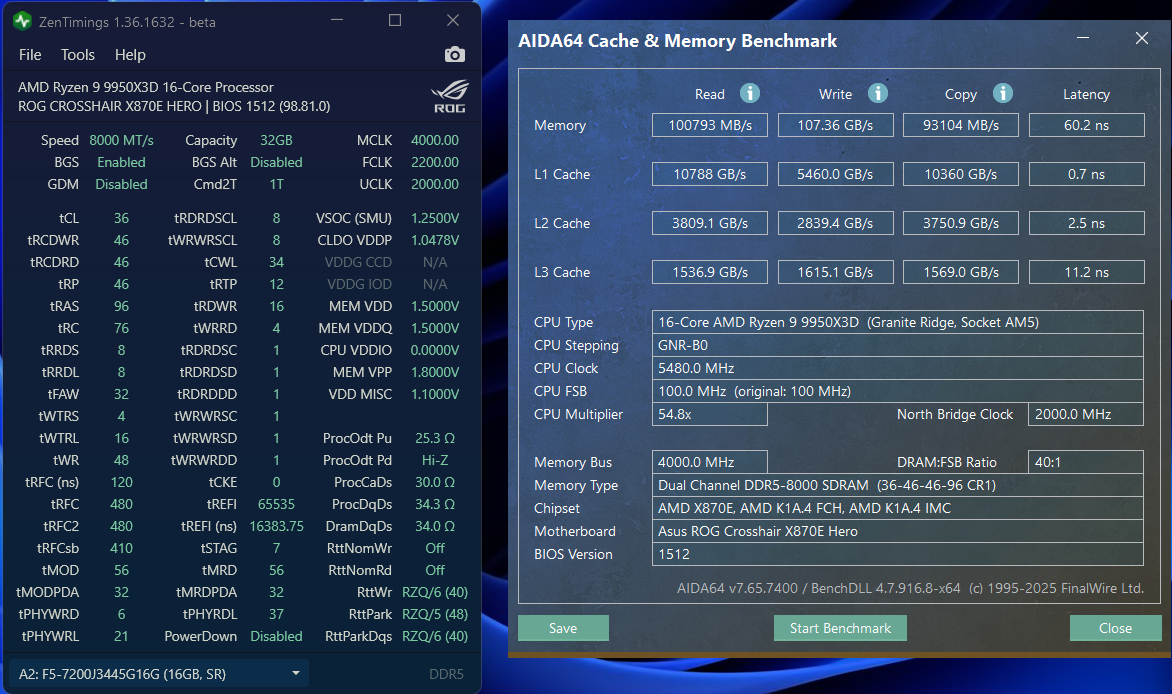Show info for Copy column in AIDA64
The width and height of the screenshot is (1172, 694).
pyautogui.click(x=1002, y=93)
